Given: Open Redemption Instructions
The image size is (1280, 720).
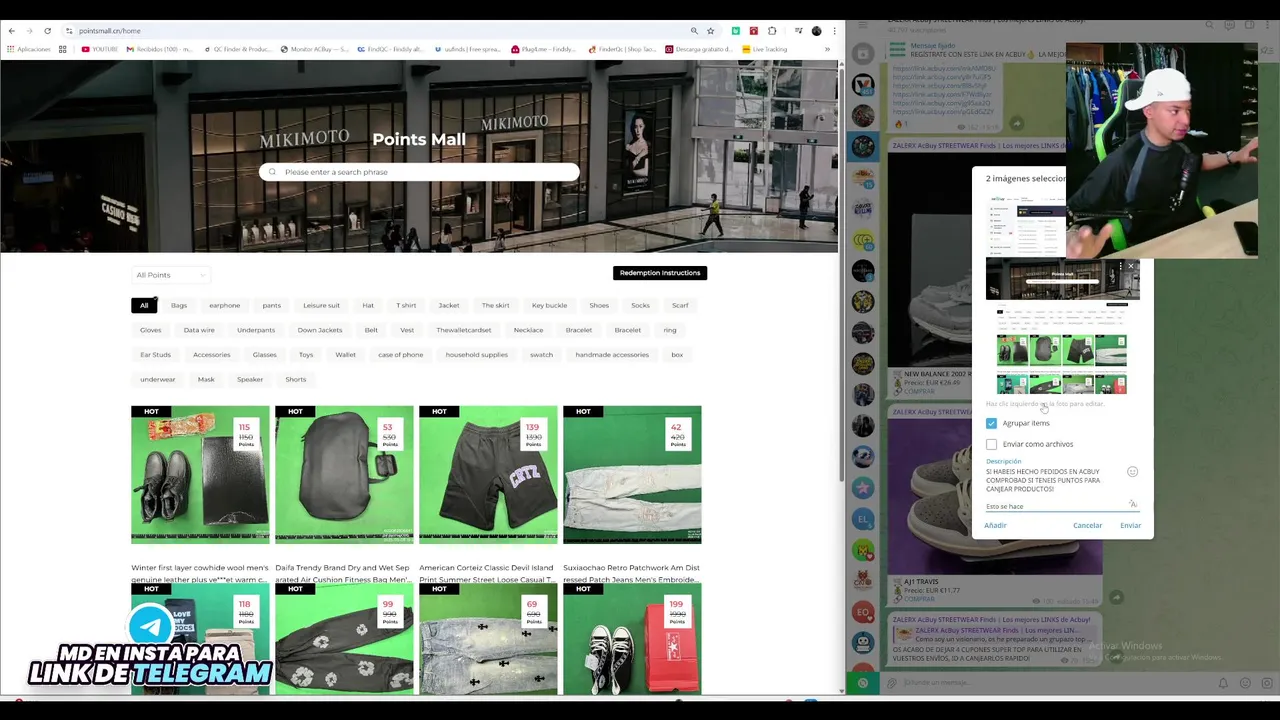Looking at the screenshot, I should 660,273.
